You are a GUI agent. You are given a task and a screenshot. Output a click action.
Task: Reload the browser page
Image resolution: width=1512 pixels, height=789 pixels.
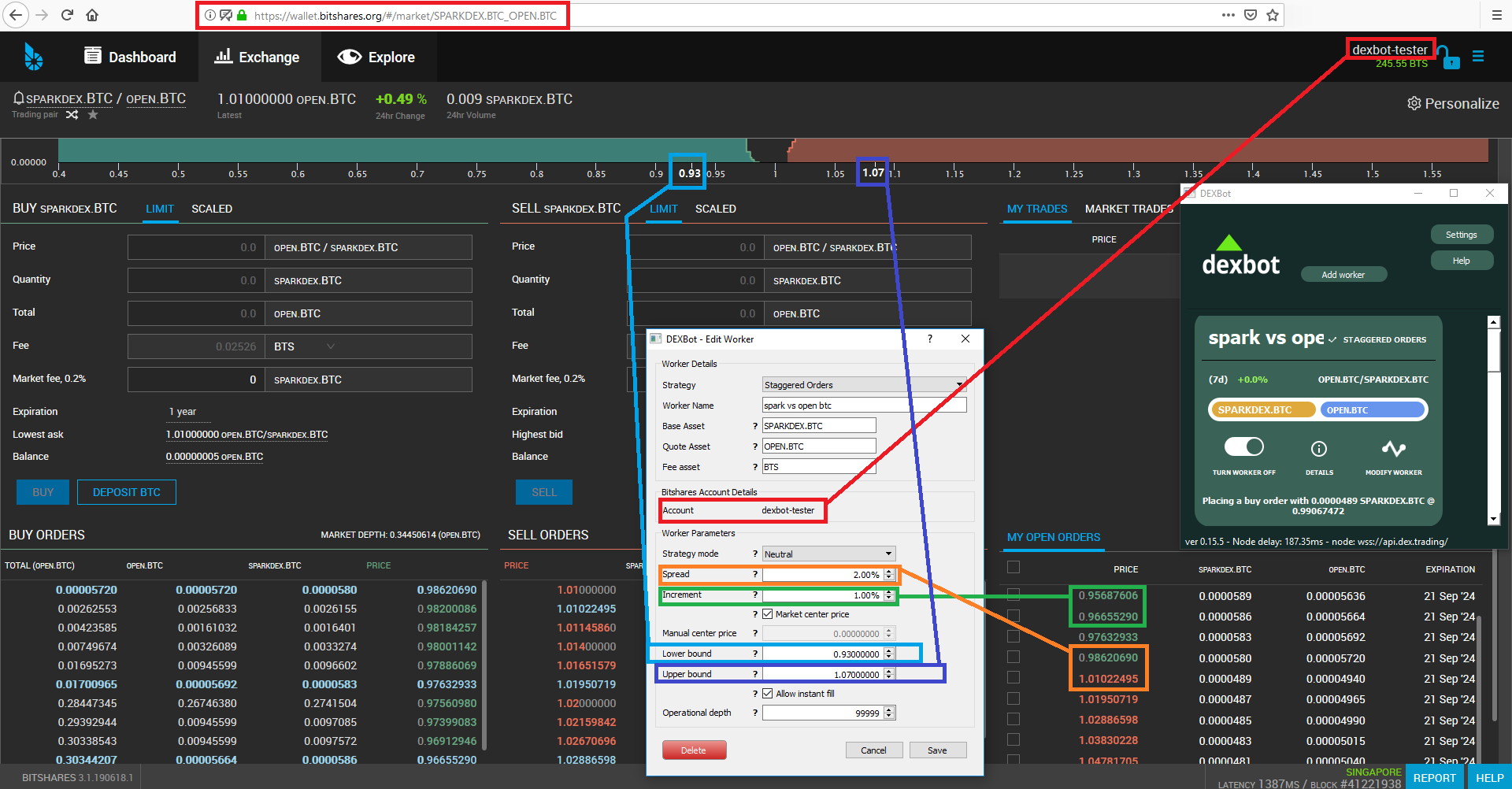(x=67, y=15)
